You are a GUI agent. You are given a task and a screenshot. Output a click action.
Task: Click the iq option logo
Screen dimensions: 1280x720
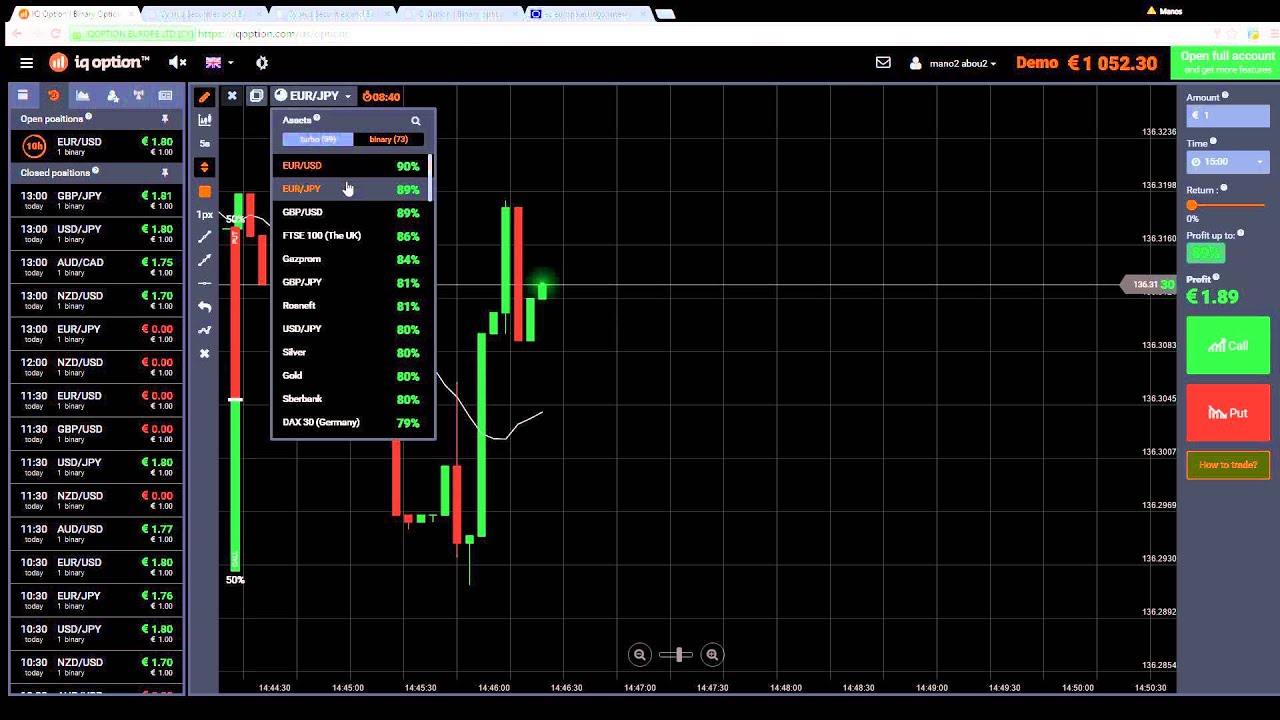click(100, 63)
